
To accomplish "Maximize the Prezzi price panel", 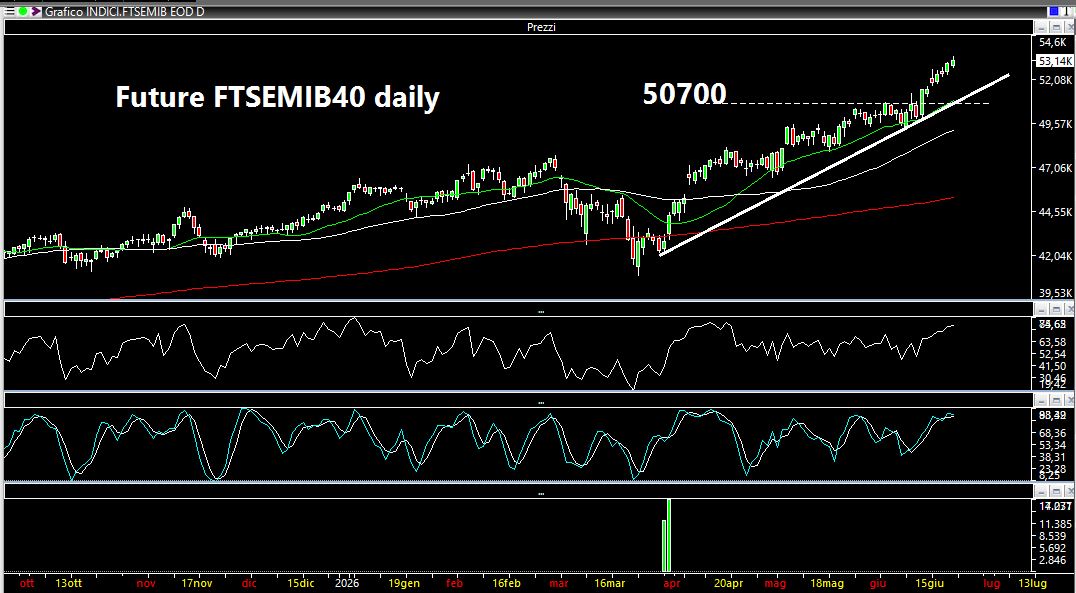I will [x=1055, y=27].
